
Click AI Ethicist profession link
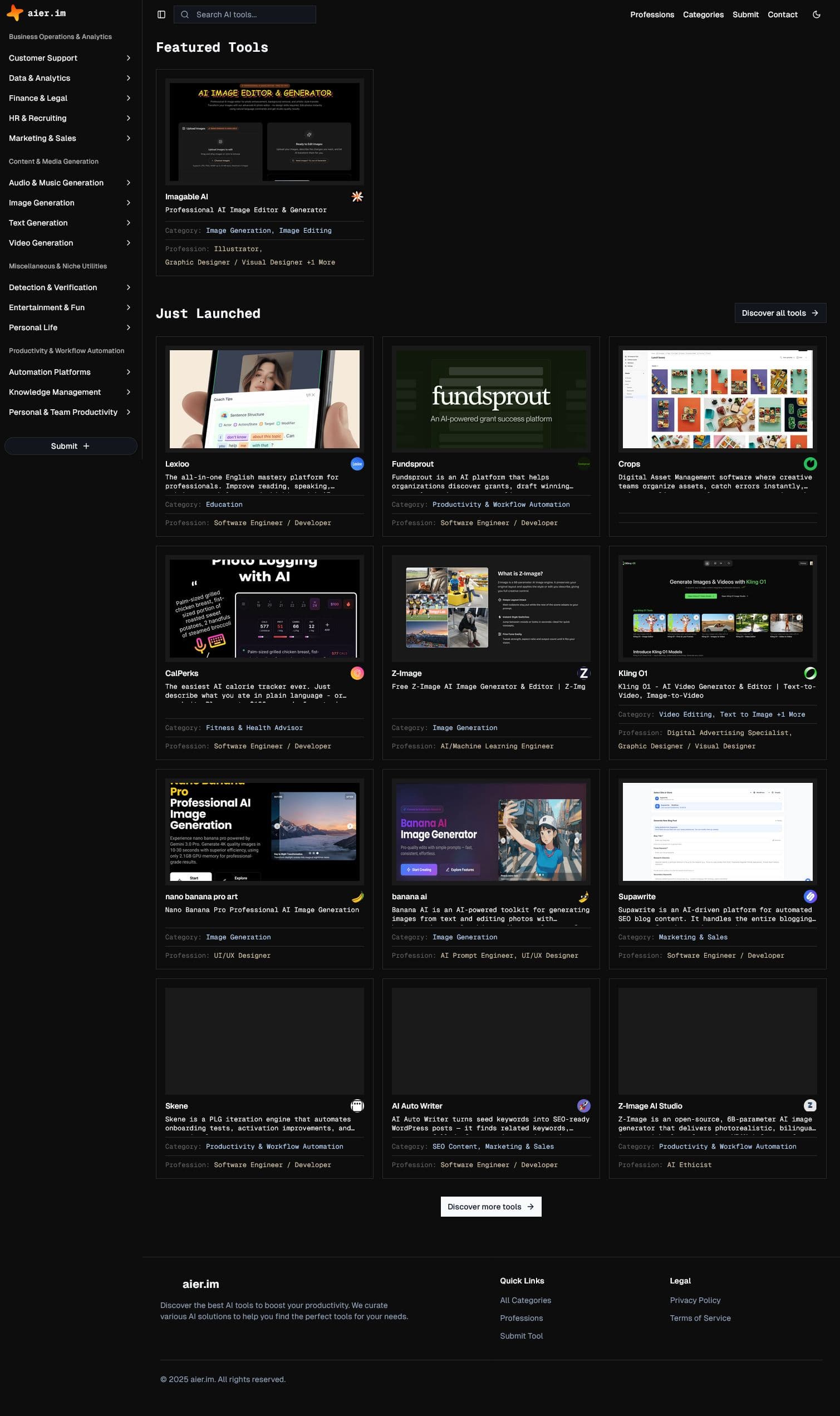pos(689,1165)
